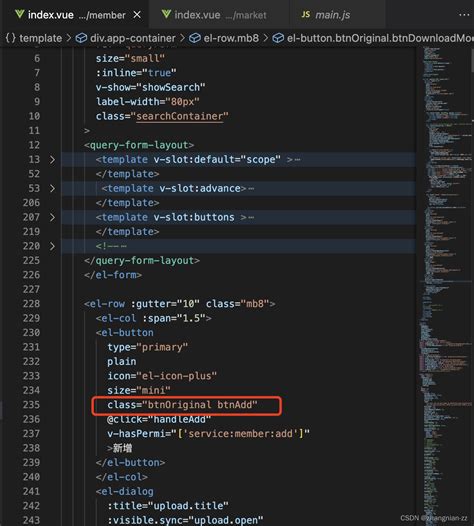Click :visible.sync="upload.open" attribute
The image size is (474, 526).
point(185,520)
